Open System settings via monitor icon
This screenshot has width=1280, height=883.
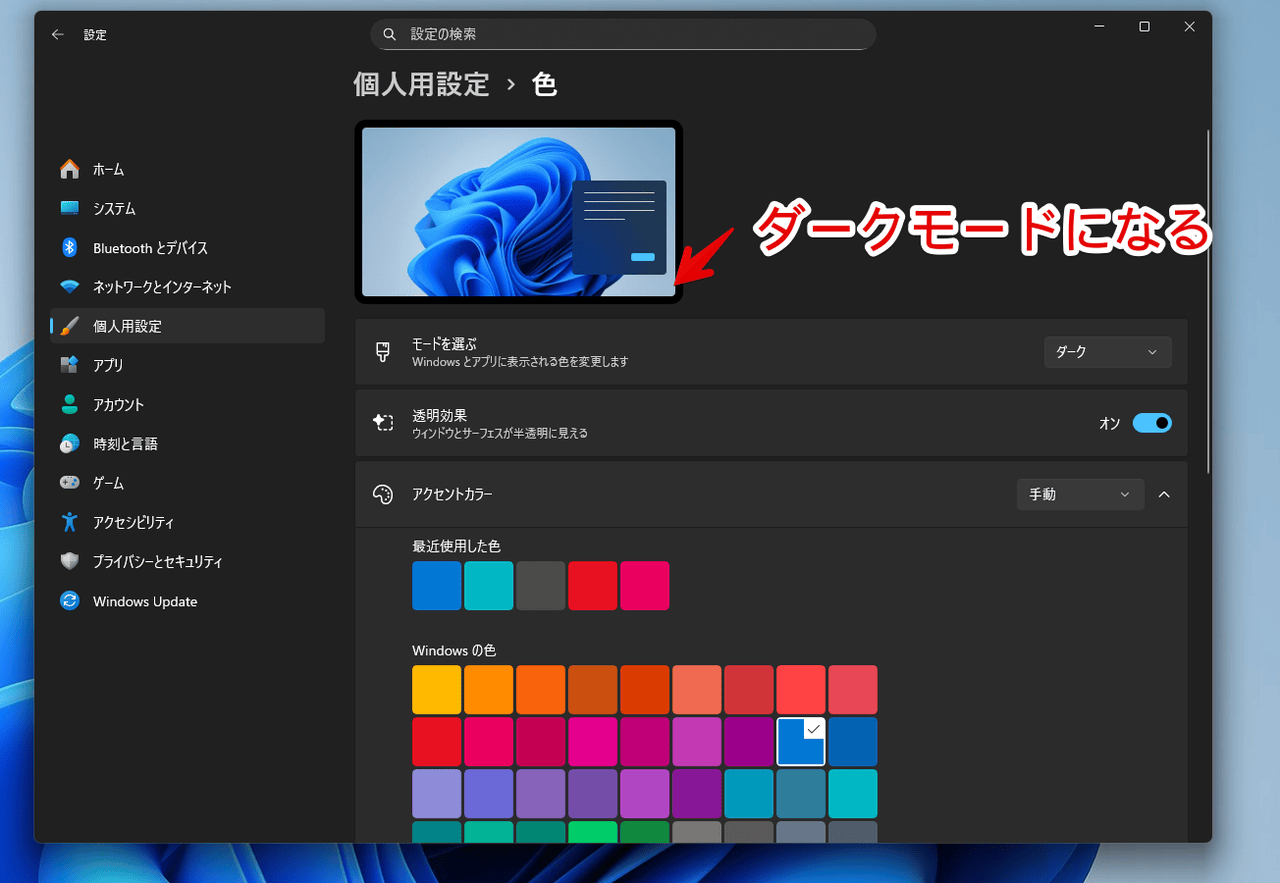click(69, 209)
